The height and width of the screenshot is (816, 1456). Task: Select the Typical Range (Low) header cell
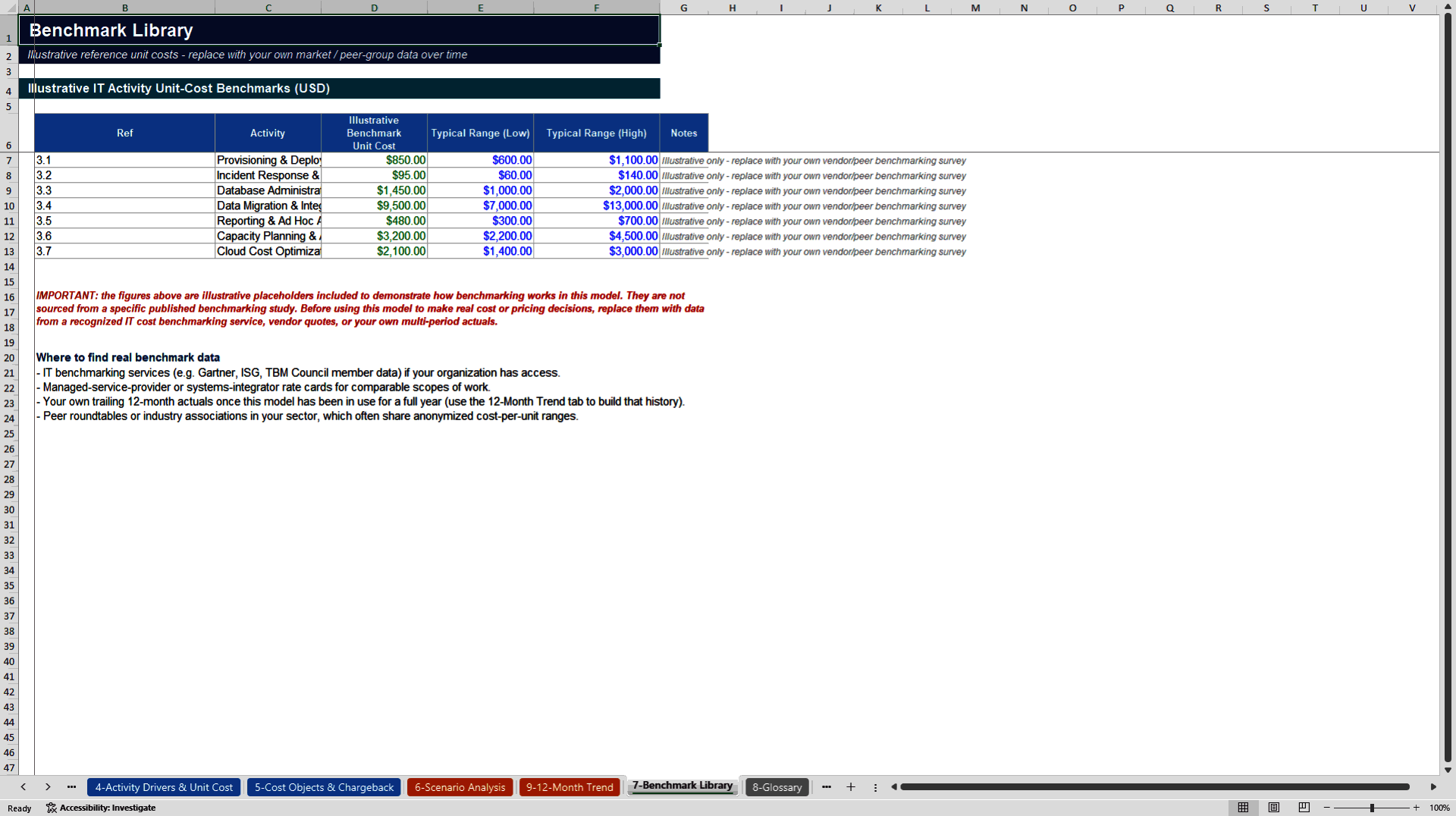(x=480, y=133)
